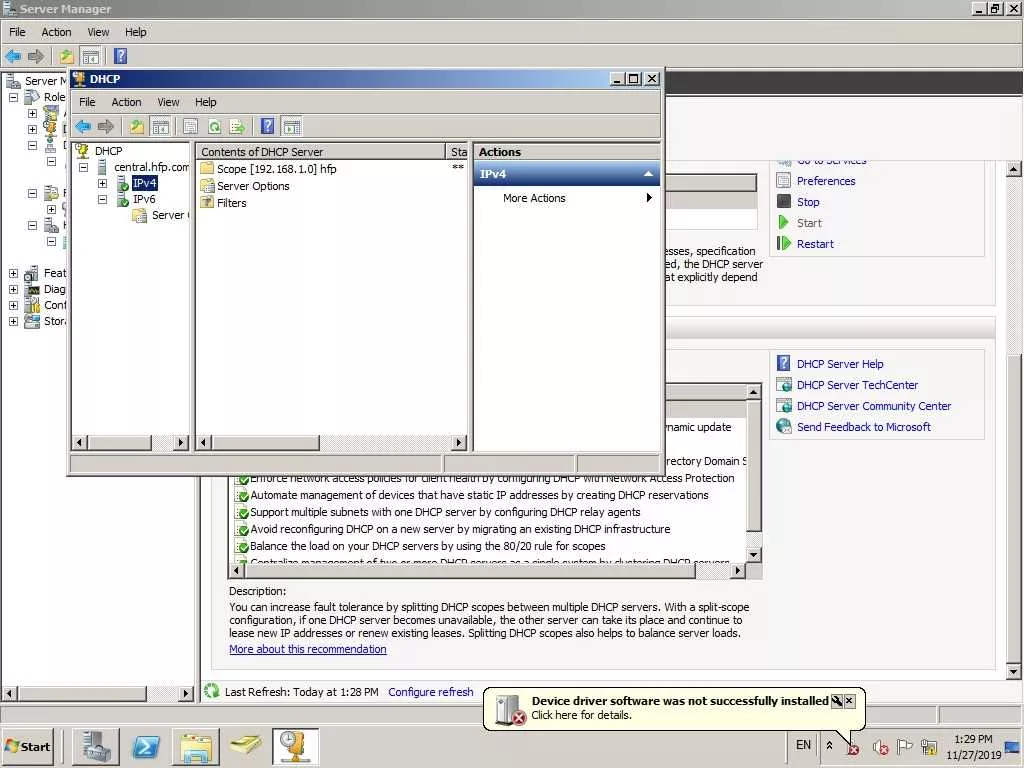The height and width of the screenshot is (768, 1024).
Task: Click DHCP Server Help question-mark icon
Action: coord(784,363)
